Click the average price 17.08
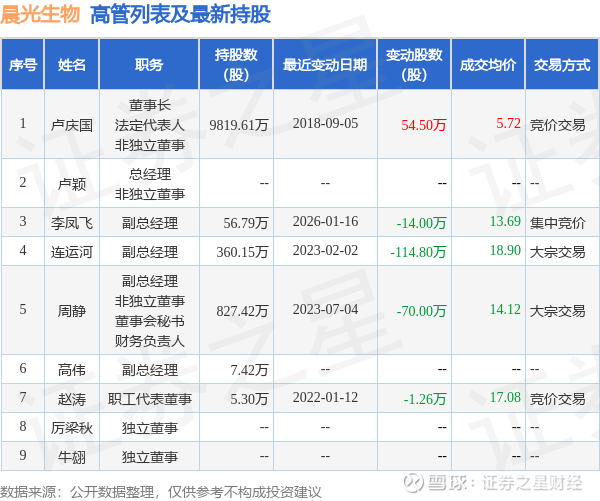The width and height of the screenshot is (600, 501). pyautogui.click(x=505, y=397)
